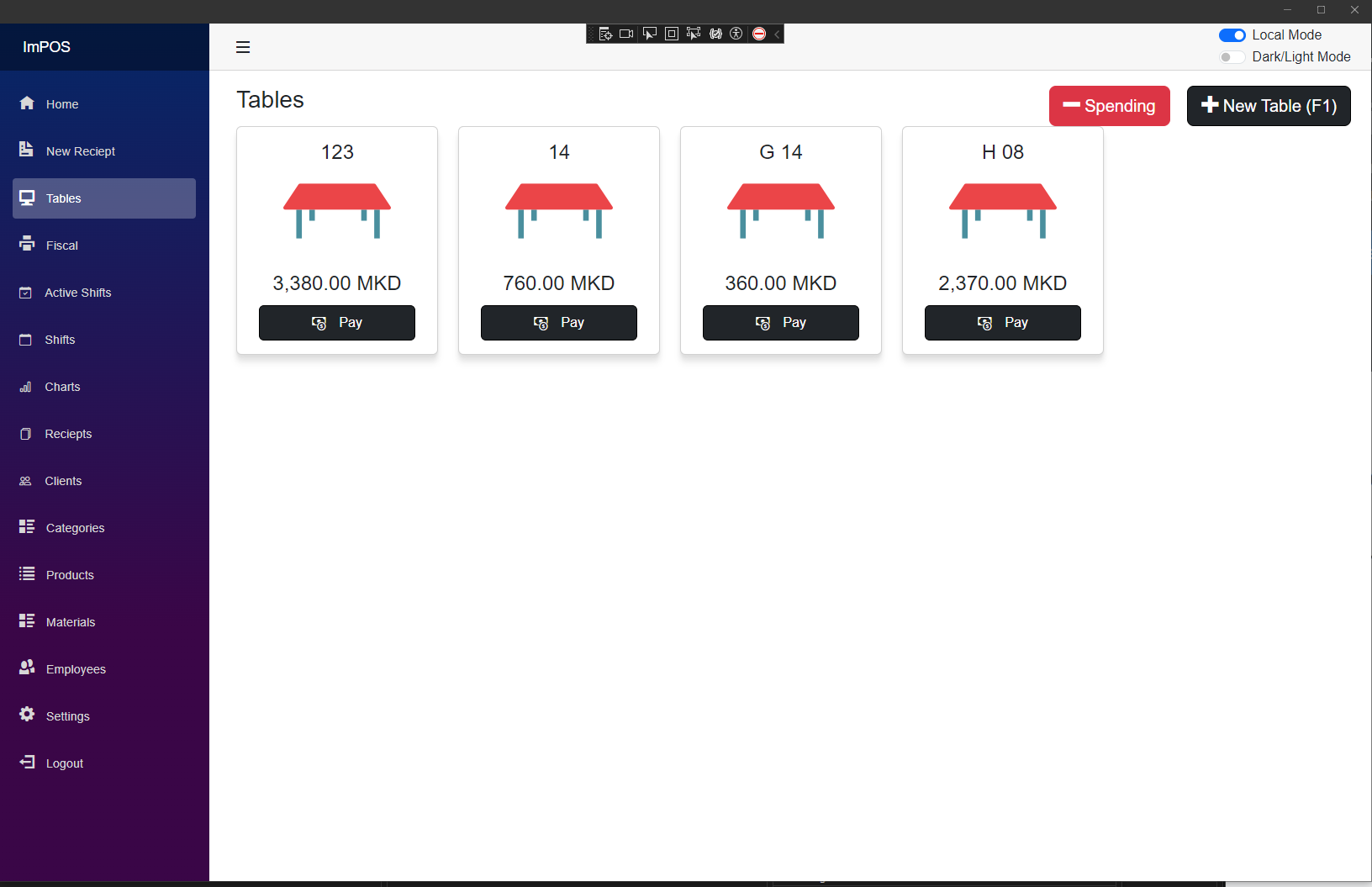Screen dimensions: 1372x887
Task: Click the red table icon on card G 14
Action: (781, 211)
